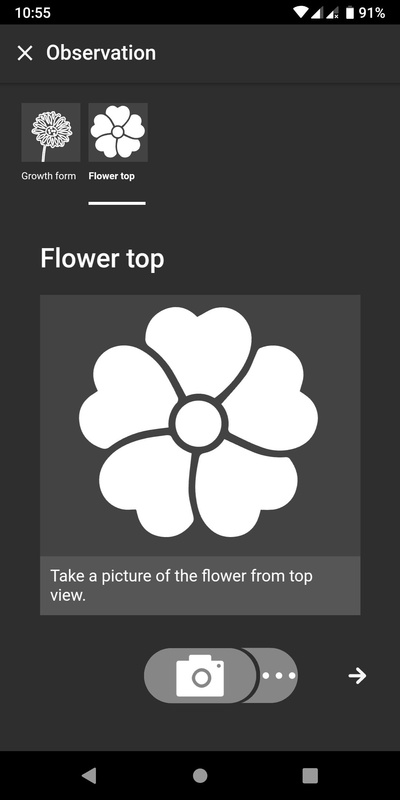Tap the cellular signal status icon
Image resolution: width=400 pixels, height=800 pixels.
[317, 13]
